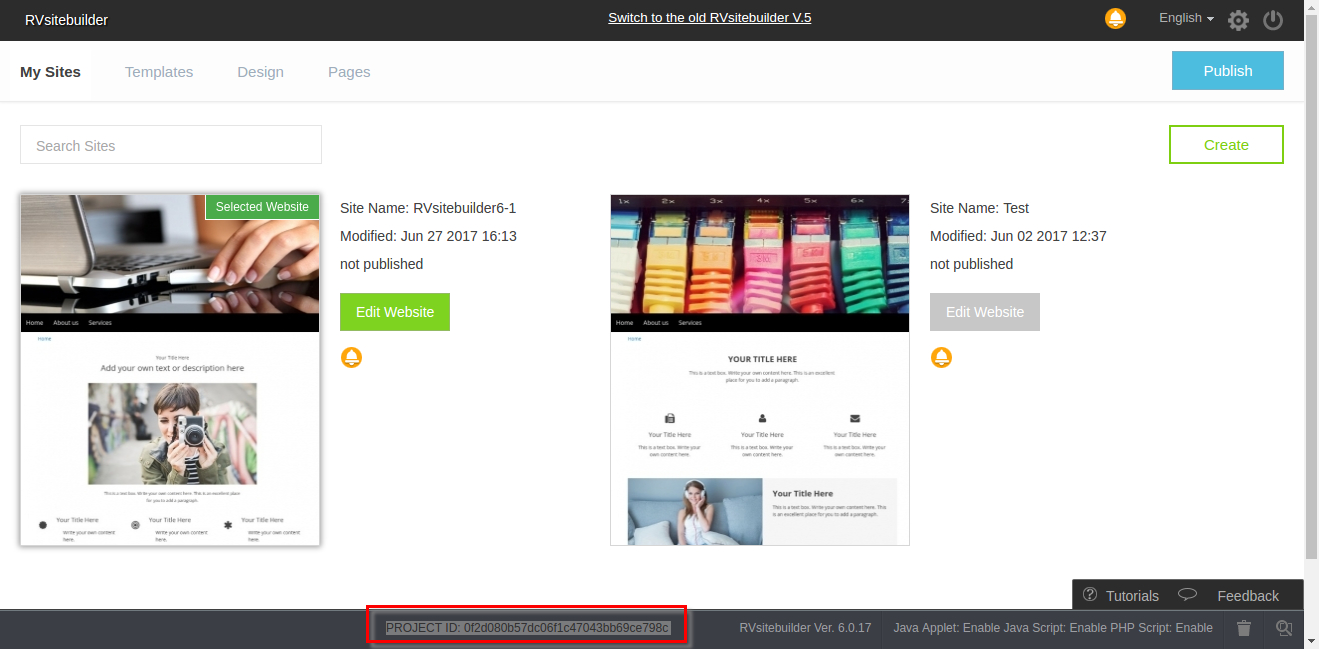Click Site Name: RVsitebuilder6-1 text

click(x=428, y=208)
